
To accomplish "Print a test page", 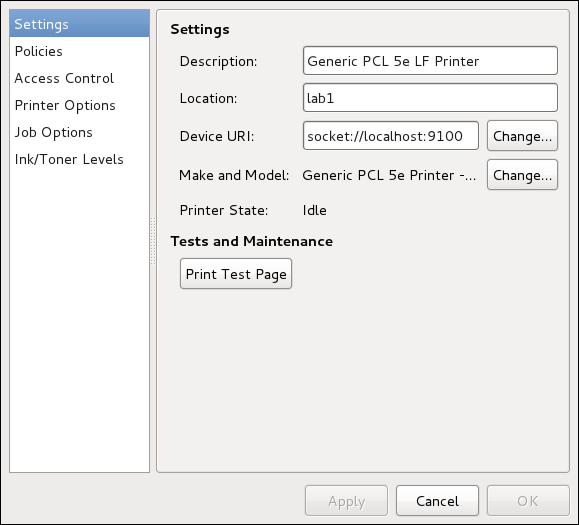I will [236, 274].
